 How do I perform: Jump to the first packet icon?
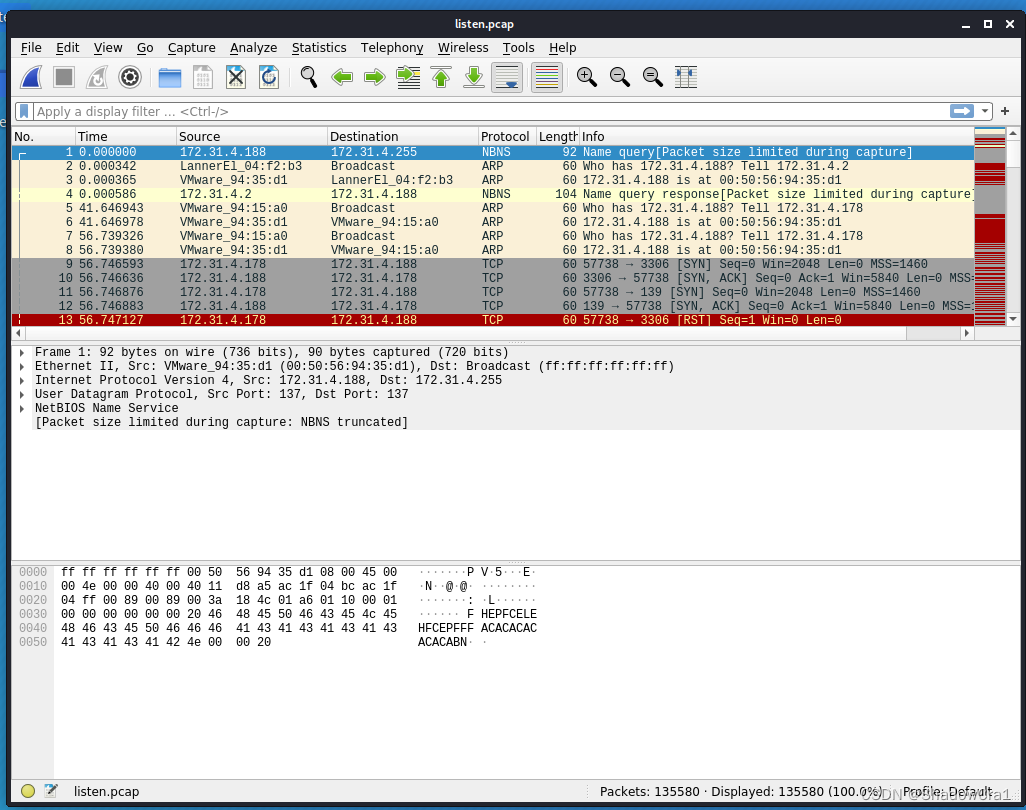click(441, 77)
